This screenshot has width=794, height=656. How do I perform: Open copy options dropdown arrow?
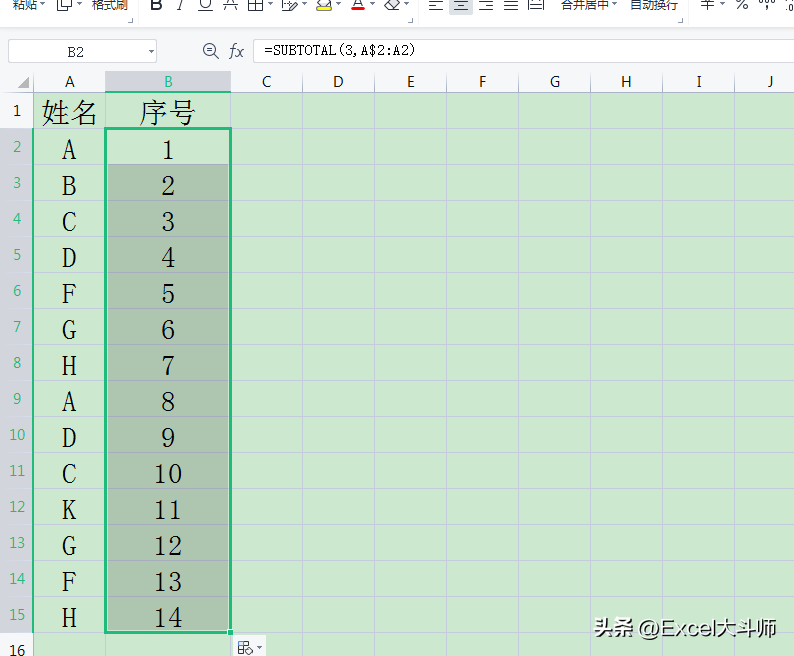click(80, 5)
